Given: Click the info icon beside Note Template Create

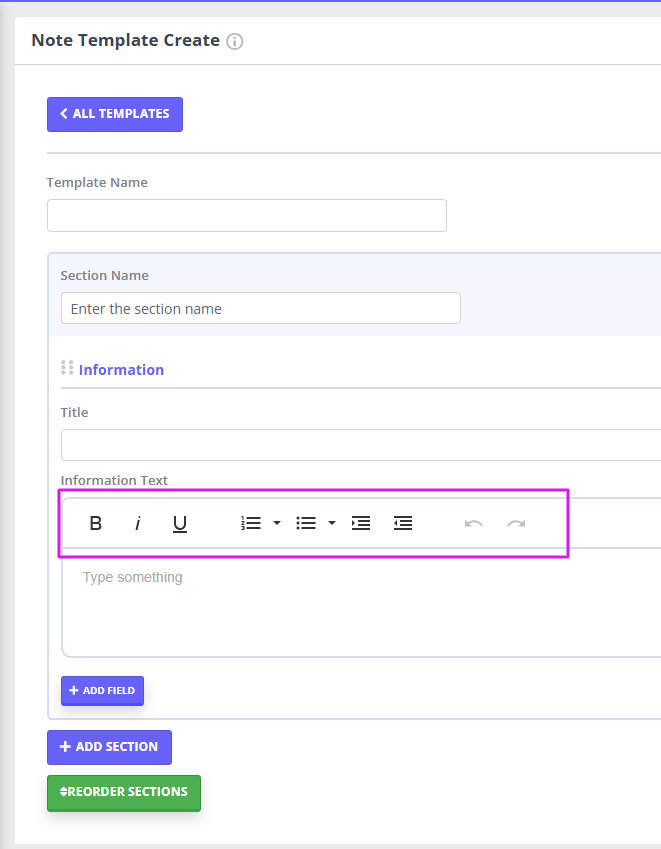Looking at the screenshot, I should coord(235,42).
